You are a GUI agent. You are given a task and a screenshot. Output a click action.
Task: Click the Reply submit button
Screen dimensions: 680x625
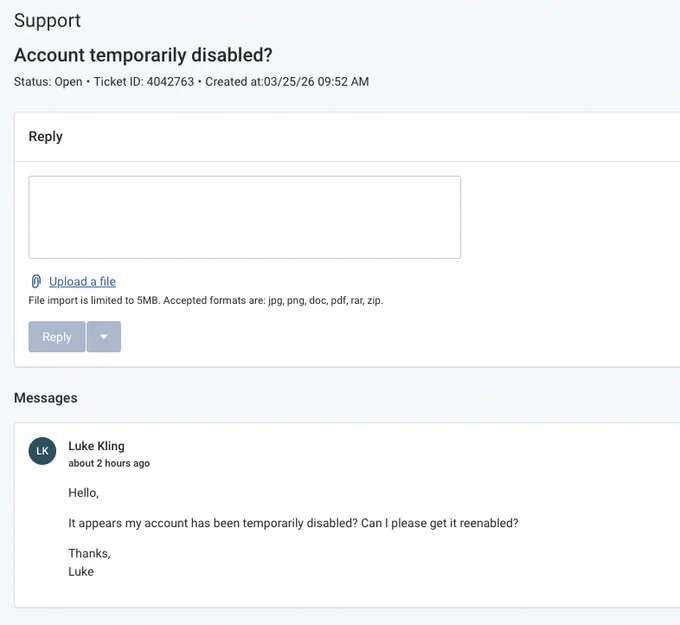57,337
